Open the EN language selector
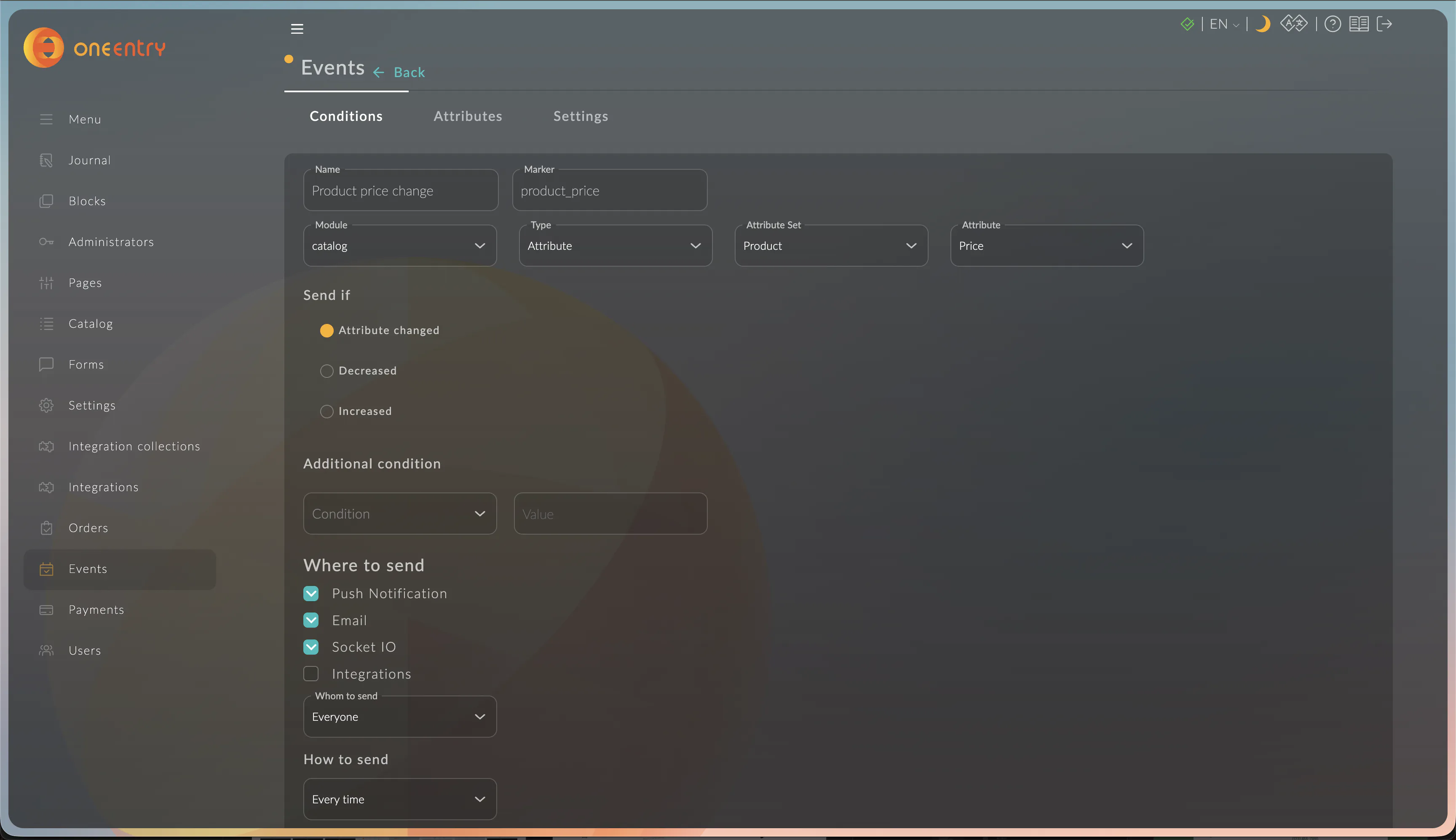1456x840 pixels. coord(1224,24)
